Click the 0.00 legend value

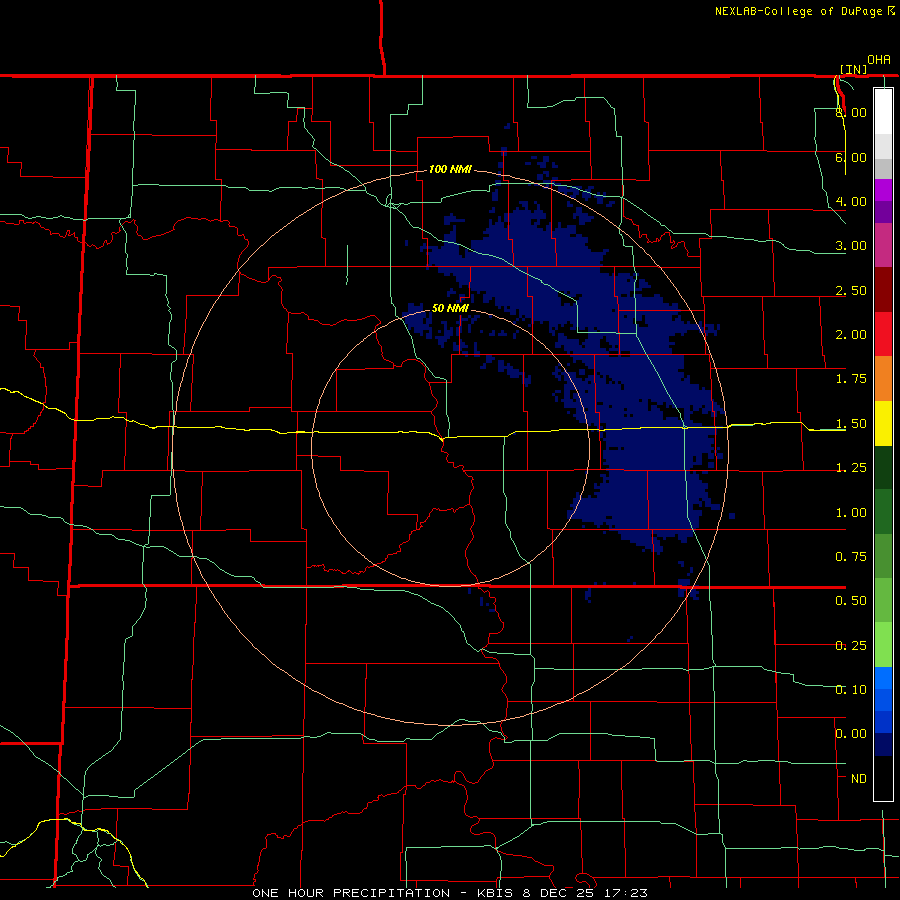point(851,734)
